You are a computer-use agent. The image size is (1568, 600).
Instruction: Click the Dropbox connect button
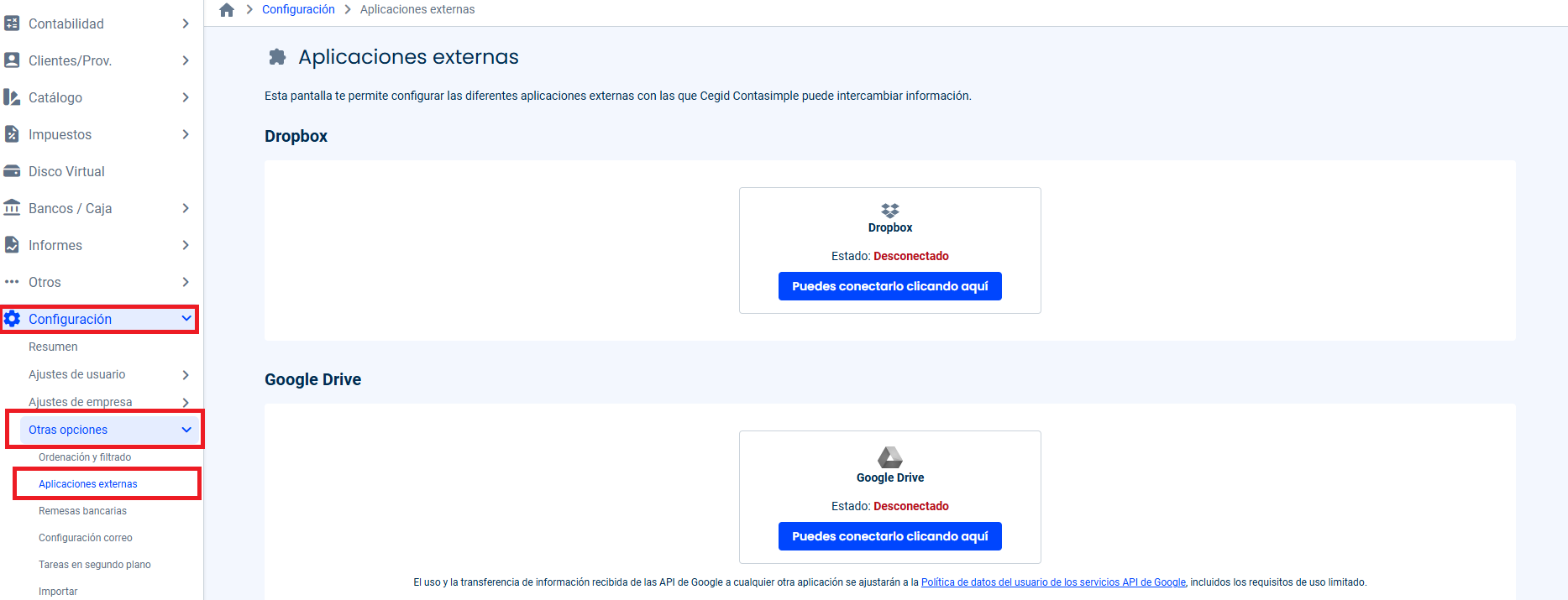point(890,286)
